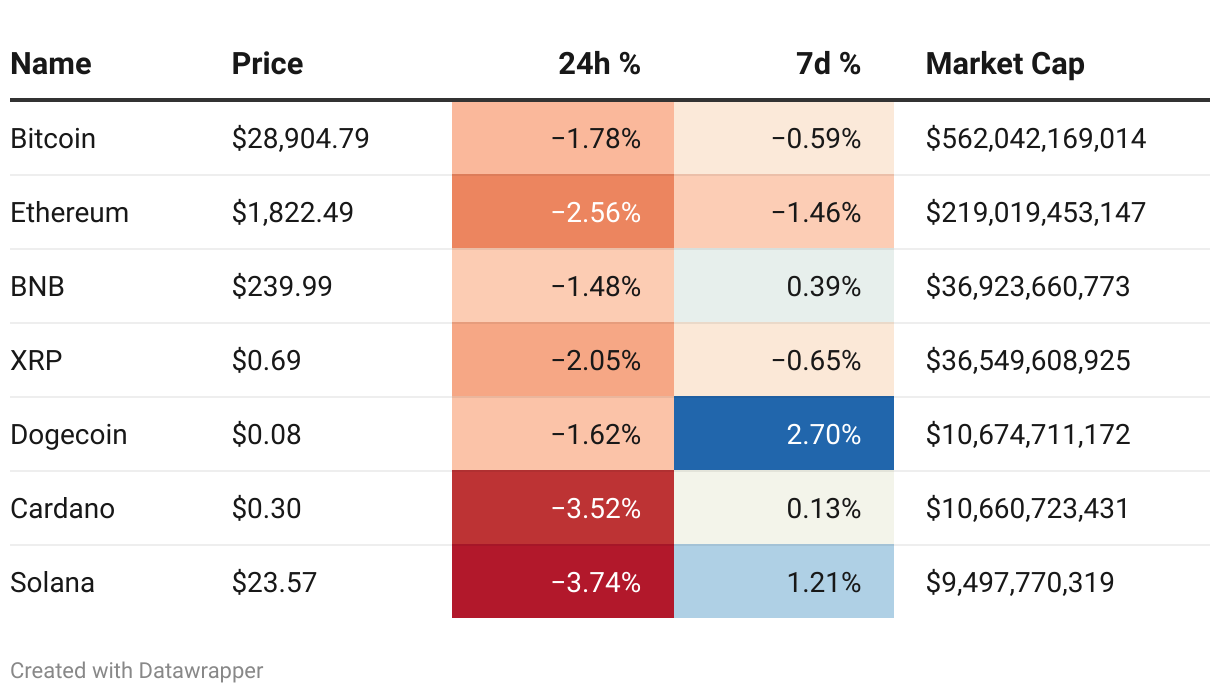This screenshot has height=694, width=1220.
Task: Open the Created with Datawrapper link
Action: (137, 670)
